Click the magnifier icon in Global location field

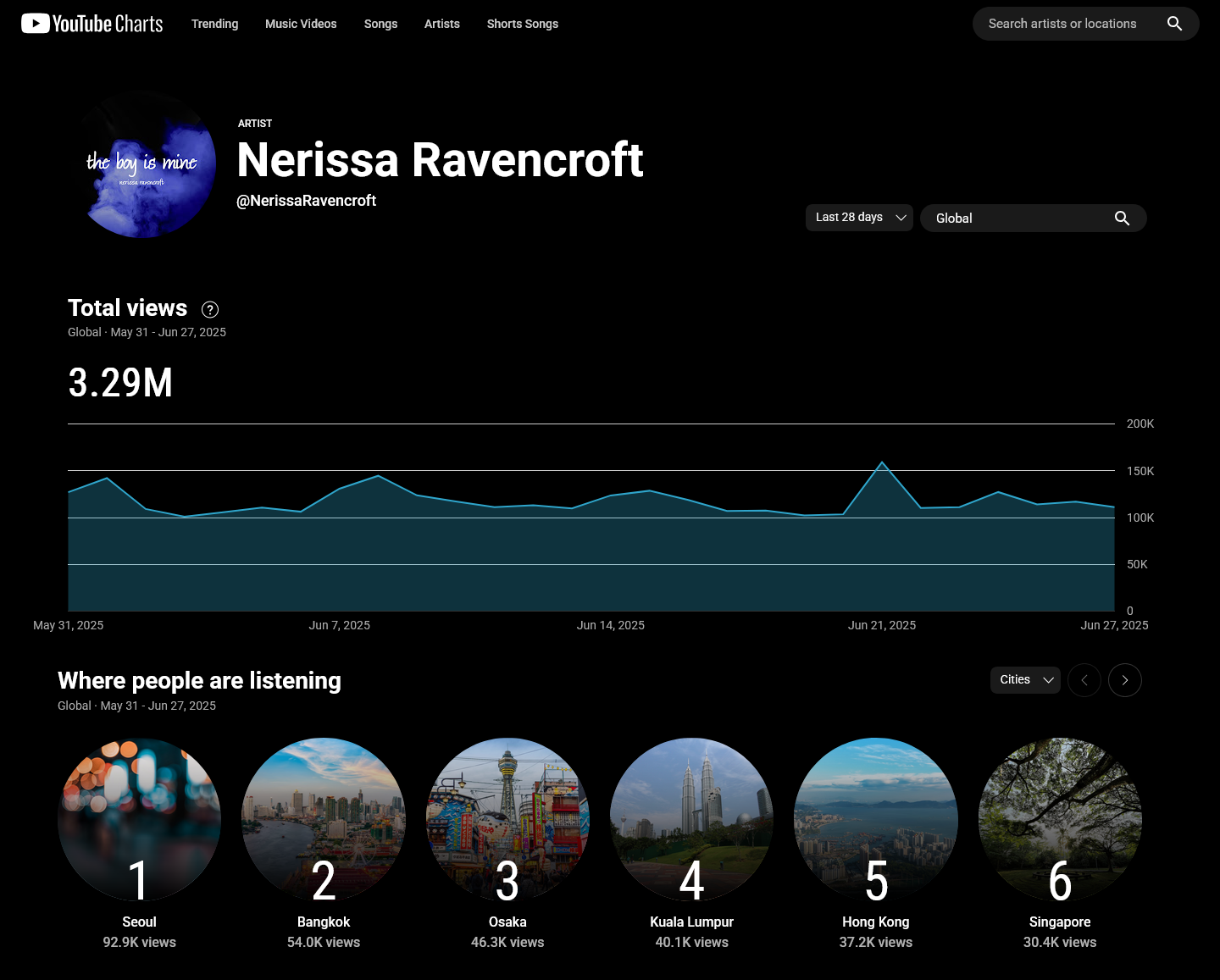pyautogui.click(x=1122, y=219)
